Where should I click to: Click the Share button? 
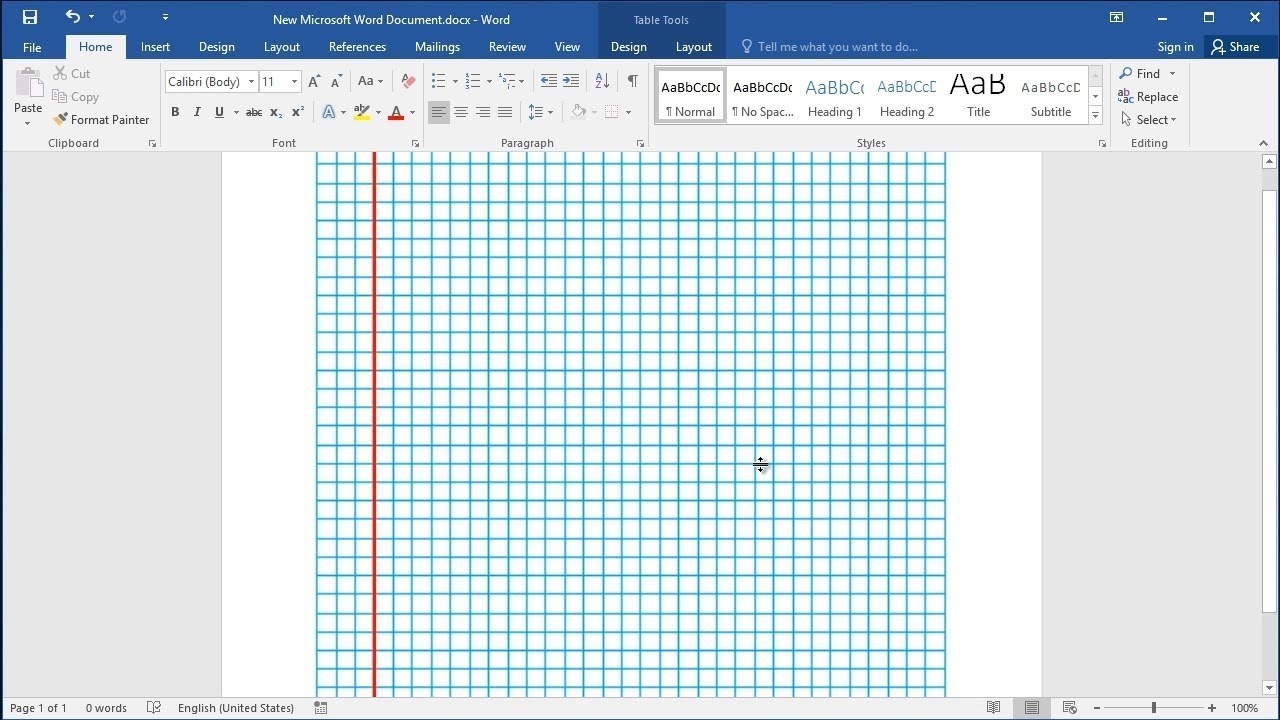click(1235, 47)
